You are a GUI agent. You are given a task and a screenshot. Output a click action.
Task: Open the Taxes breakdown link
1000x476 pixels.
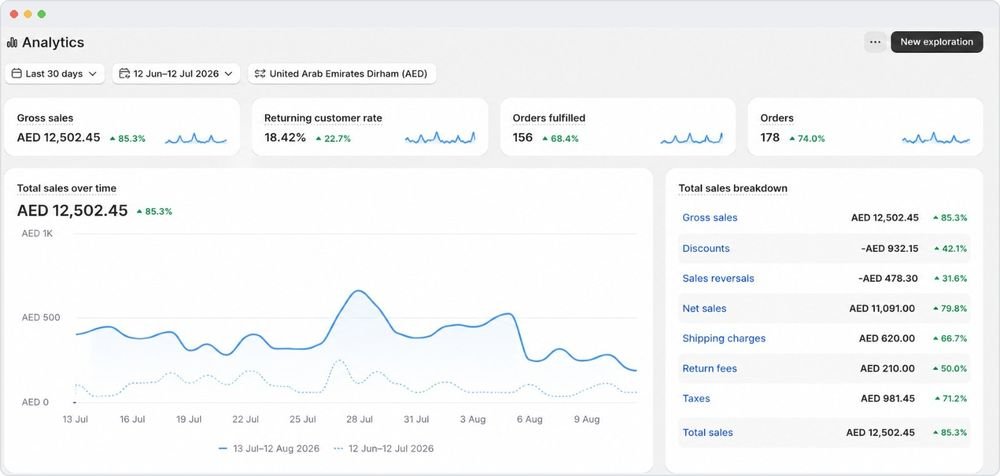pyautogui.click(x=696, y=398)
